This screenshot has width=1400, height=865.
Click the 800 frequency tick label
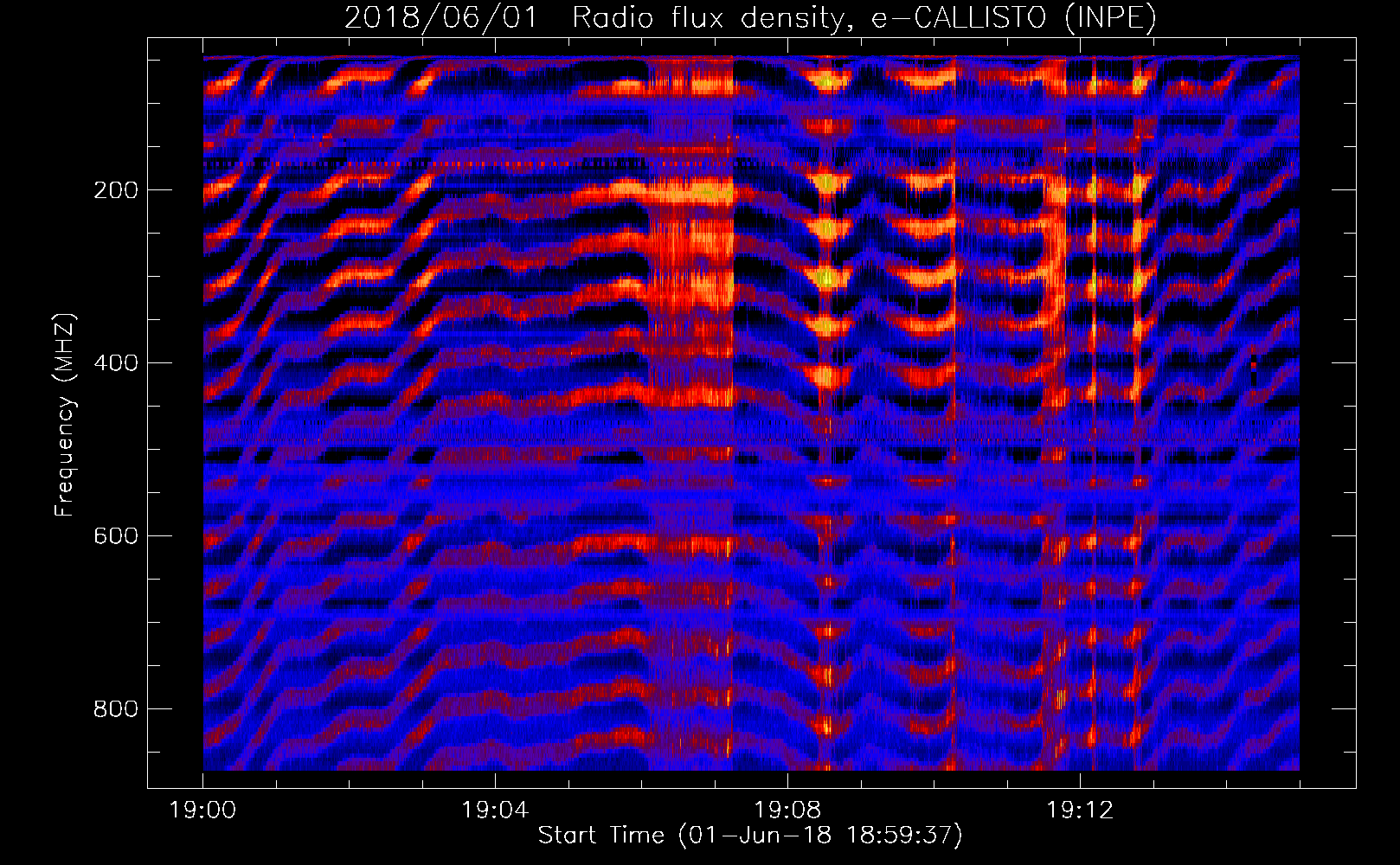(115, 709)
